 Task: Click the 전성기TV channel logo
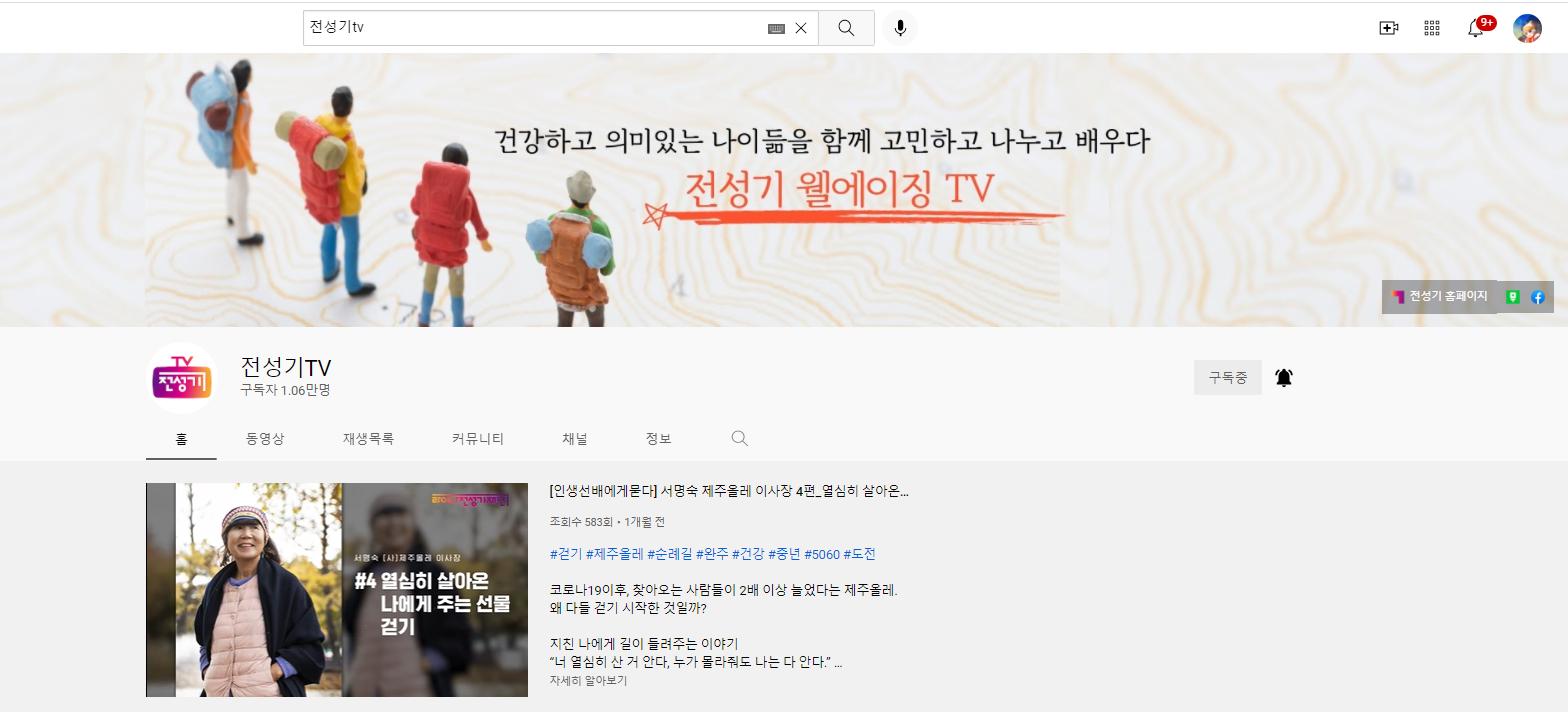(181, 378)
